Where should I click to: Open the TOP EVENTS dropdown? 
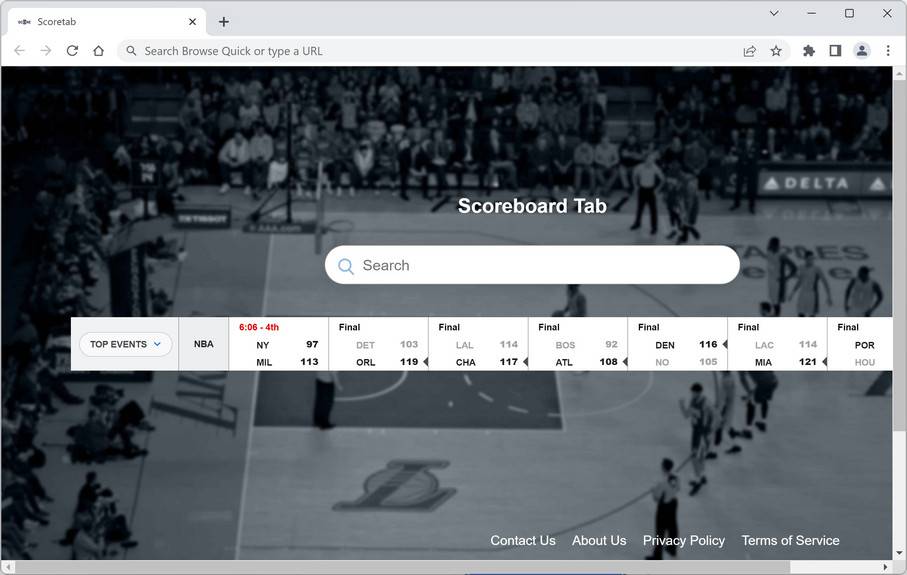coord(126,344)
